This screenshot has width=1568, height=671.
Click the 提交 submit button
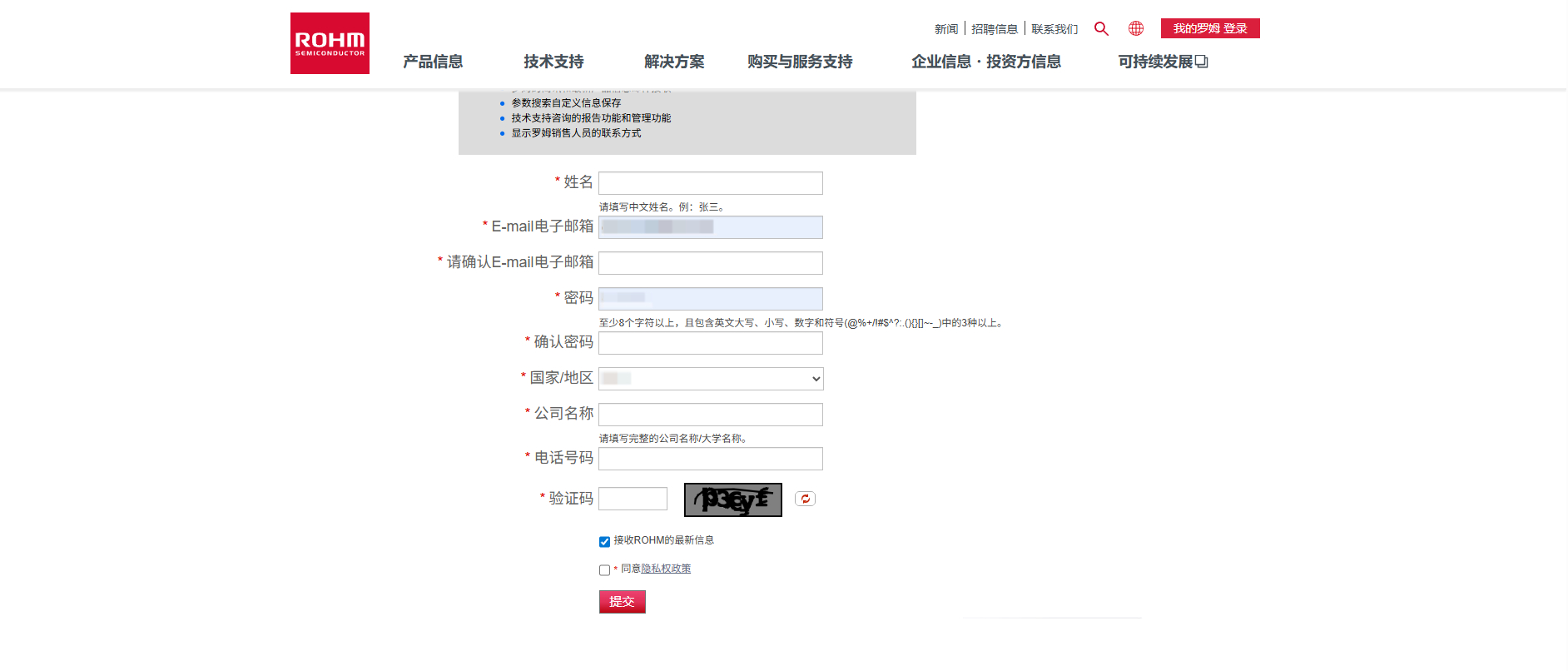[622, 602]
